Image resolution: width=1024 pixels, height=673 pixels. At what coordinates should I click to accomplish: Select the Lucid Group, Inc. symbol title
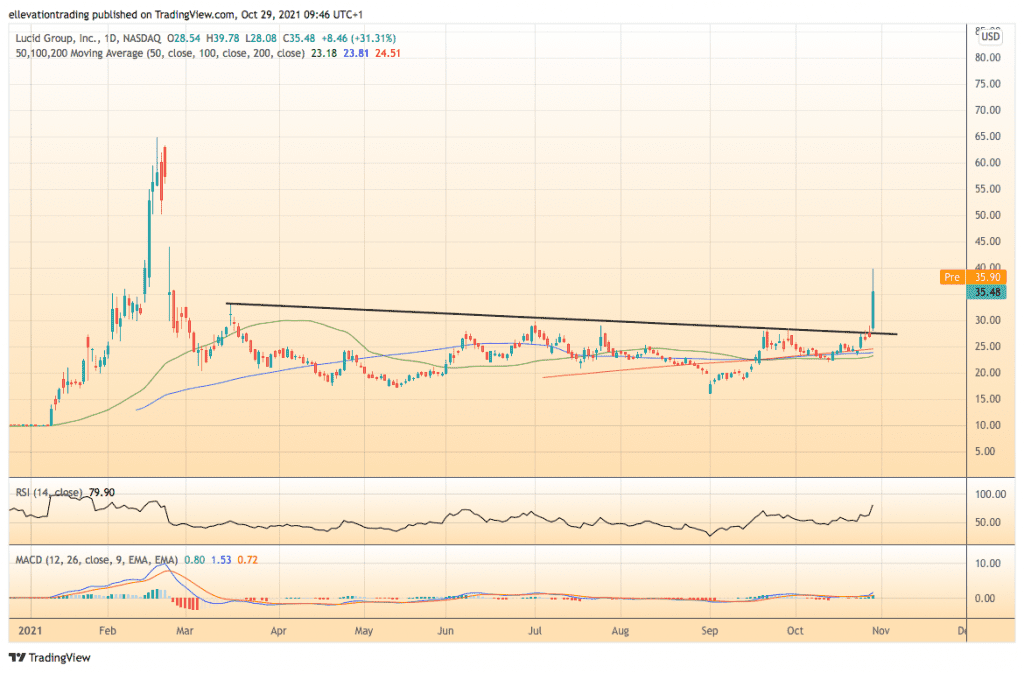coord(58,39)
